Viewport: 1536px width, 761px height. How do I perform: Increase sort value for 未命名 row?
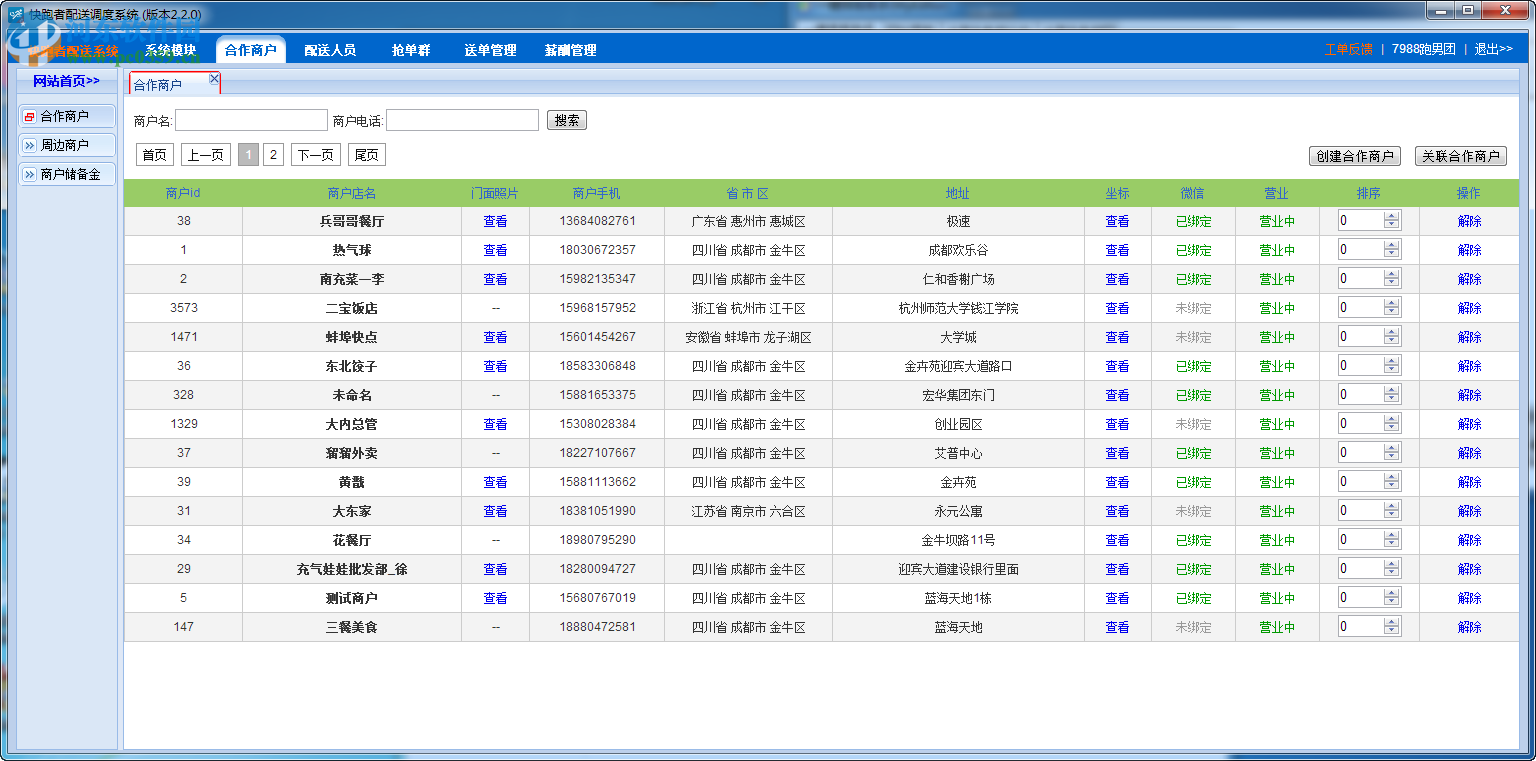pos(1392,390)
